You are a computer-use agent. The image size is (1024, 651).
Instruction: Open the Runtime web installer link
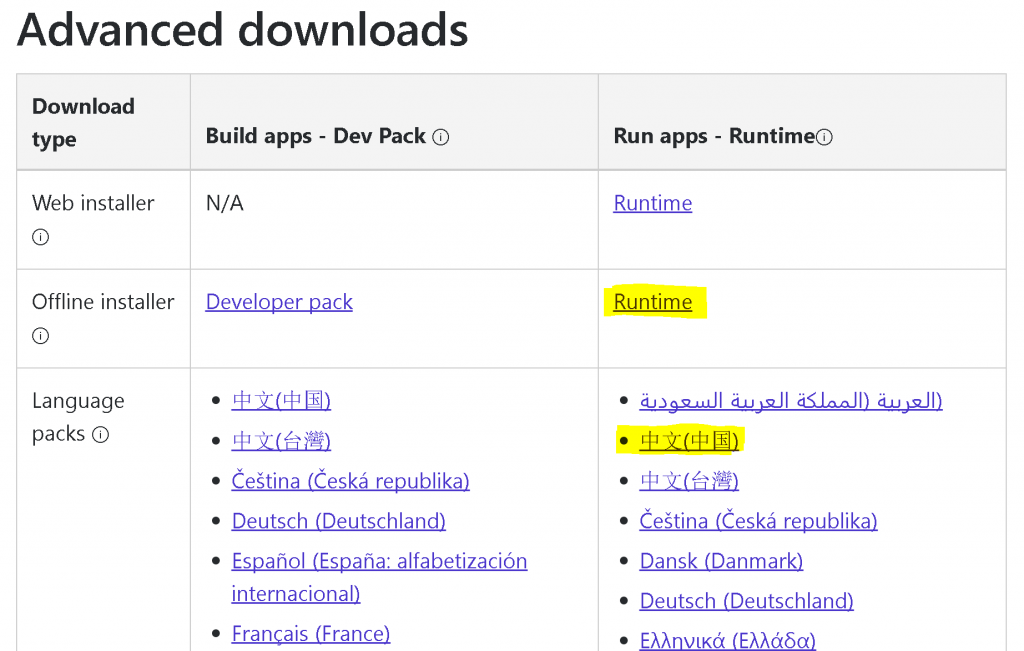click(x=652, y=203)
